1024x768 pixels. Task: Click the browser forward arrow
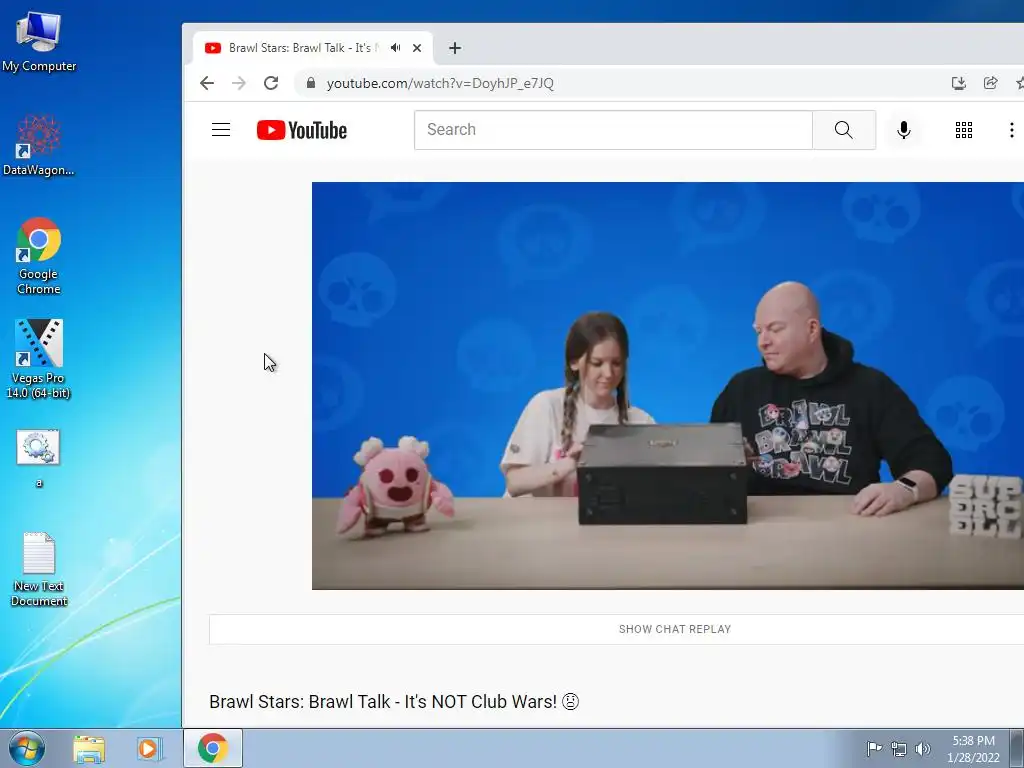(239, 83)
